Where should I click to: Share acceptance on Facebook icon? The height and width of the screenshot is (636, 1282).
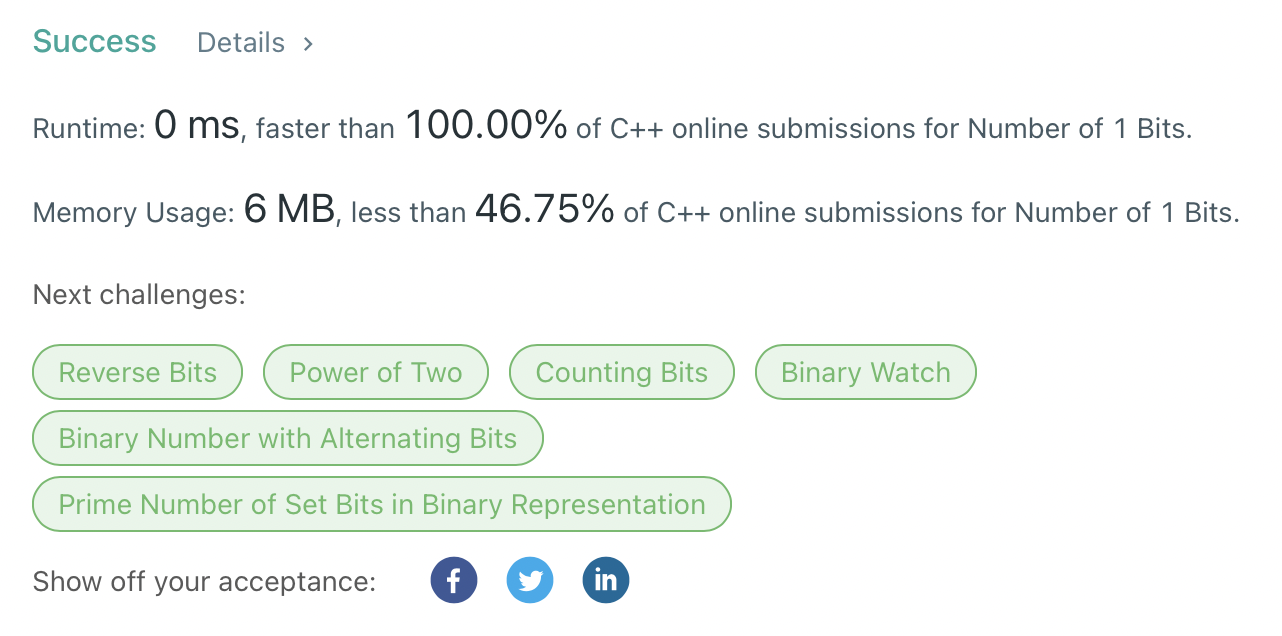pyautogui.click(x=454, y=580)
